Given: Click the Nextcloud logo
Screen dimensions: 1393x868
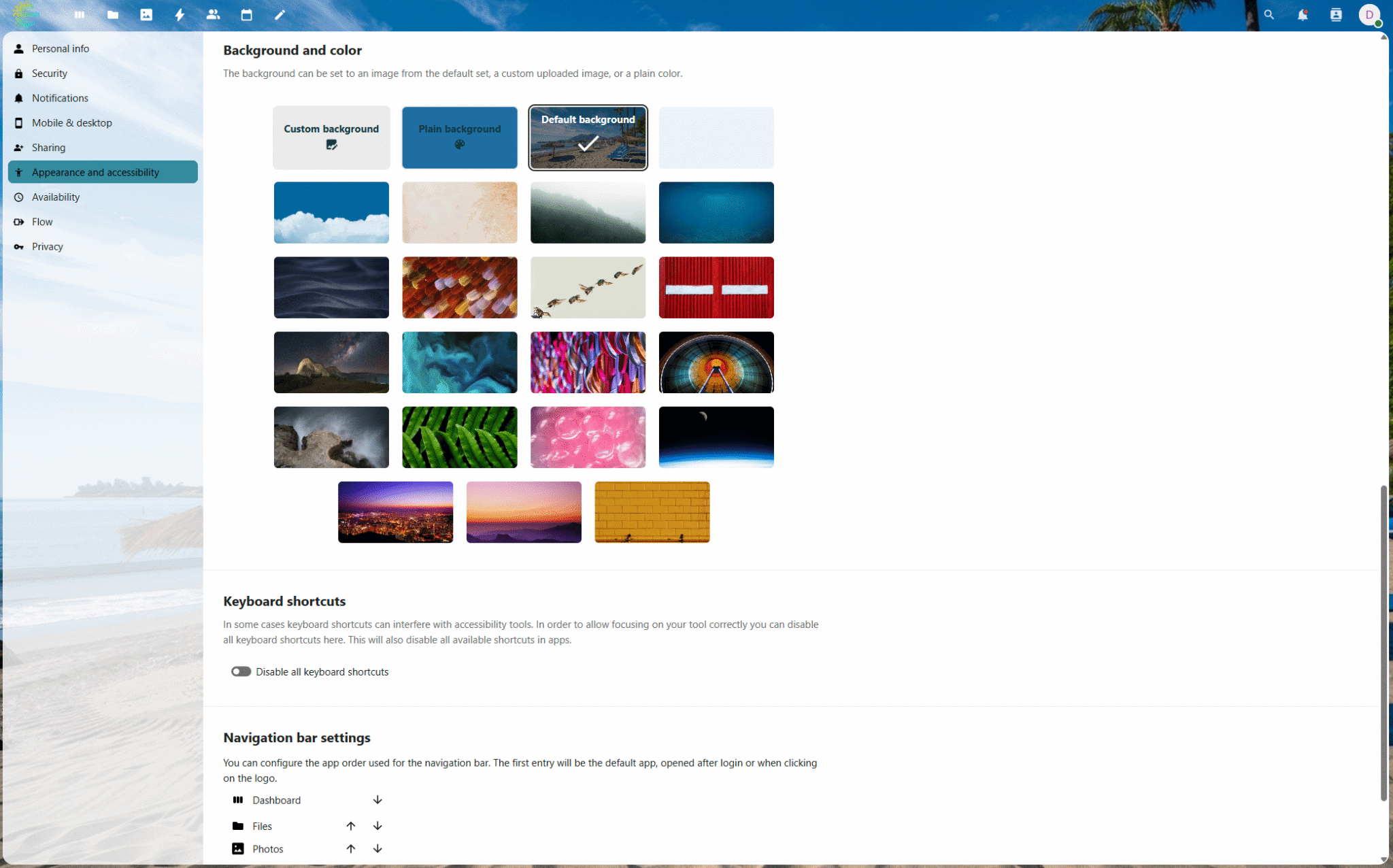Looking at the screenshot, I should (26, 14).
